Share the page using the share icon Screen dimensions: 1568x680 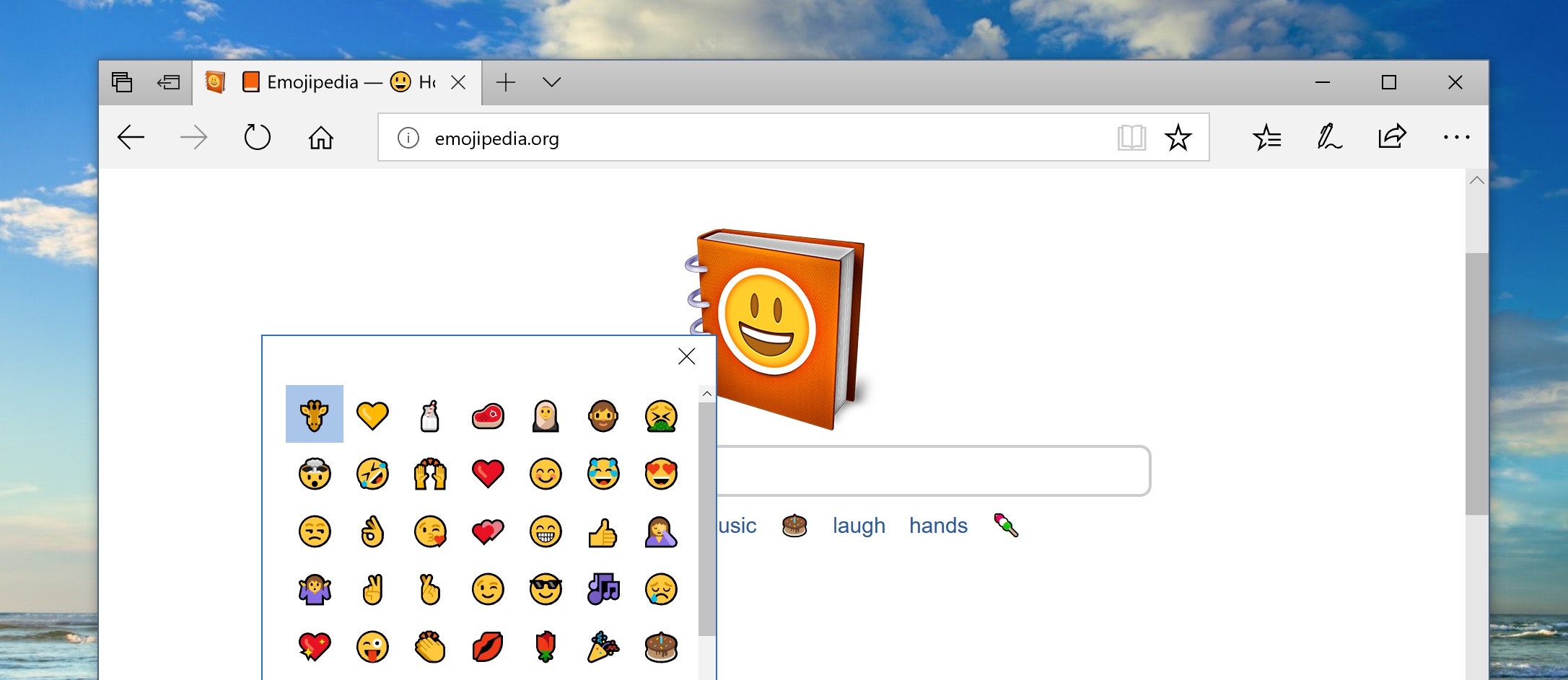(x=1393, y=136)
